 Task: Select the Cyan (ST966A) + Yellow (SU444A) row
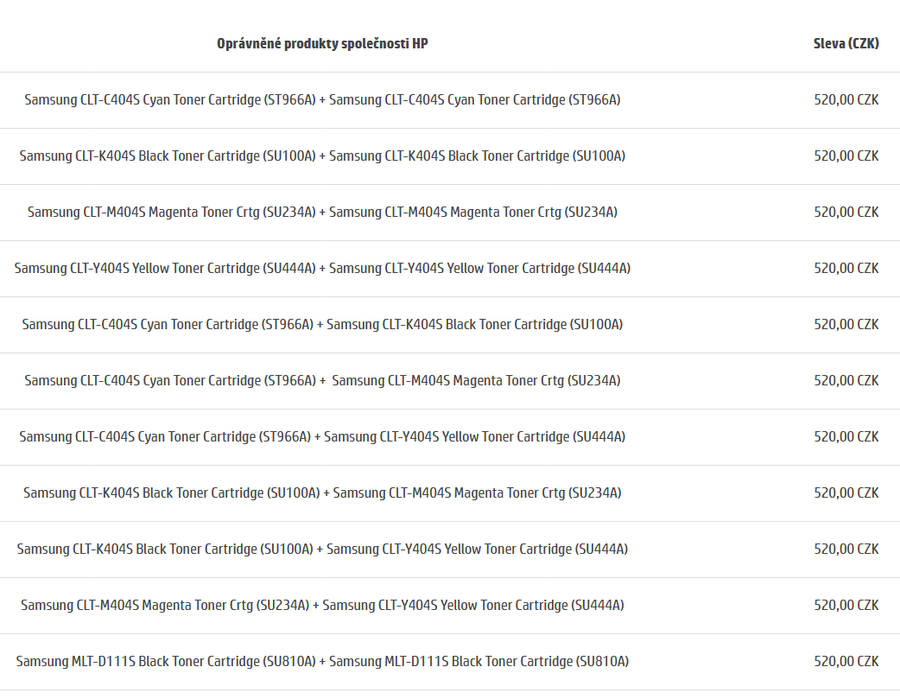(450, 438)
